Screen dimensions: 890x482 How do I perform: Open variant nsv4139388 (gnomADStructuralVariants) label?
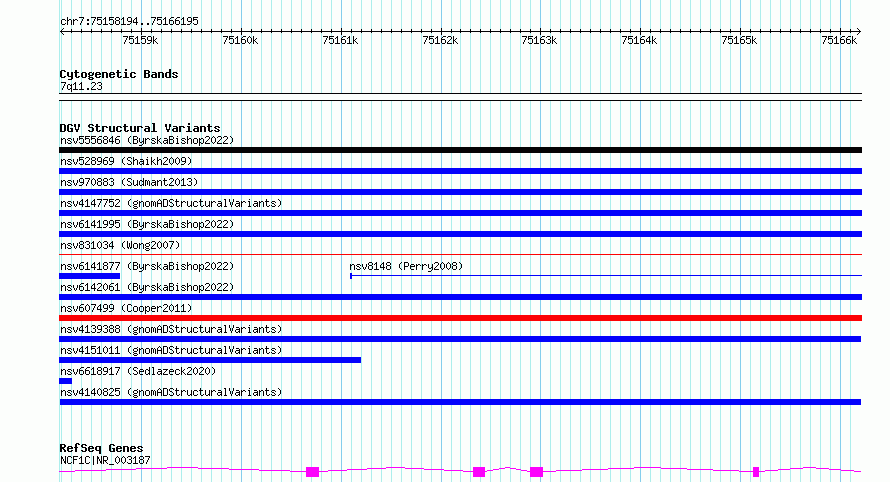click(171, 329)
